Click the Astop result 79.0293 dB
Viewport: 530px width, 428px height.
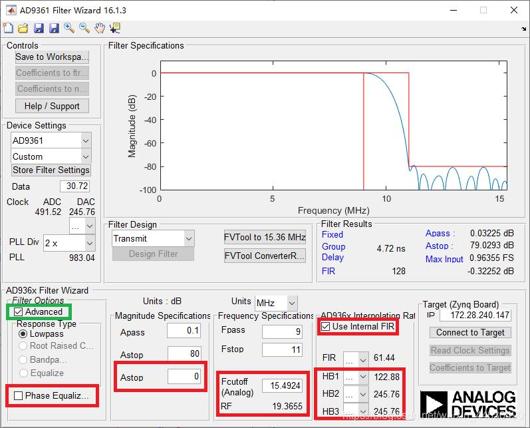(492, 245)
